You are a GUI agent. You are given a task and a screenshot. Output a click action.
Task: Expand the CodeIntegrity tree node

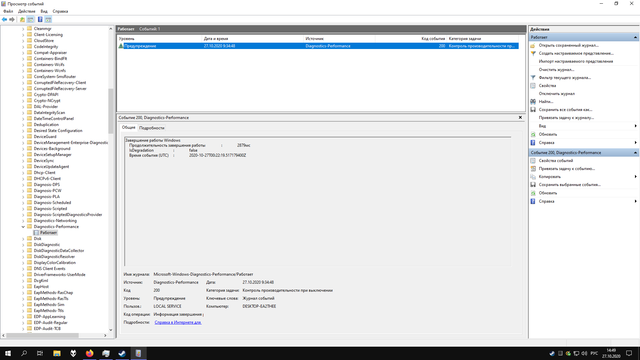click(23, 47)
